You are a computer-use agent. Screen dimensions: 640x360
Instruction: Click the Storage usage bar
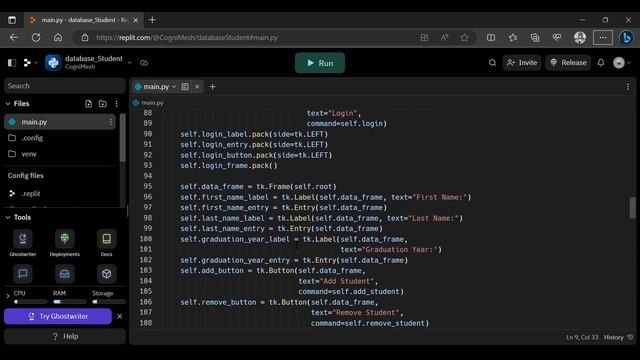click(109, 302)
